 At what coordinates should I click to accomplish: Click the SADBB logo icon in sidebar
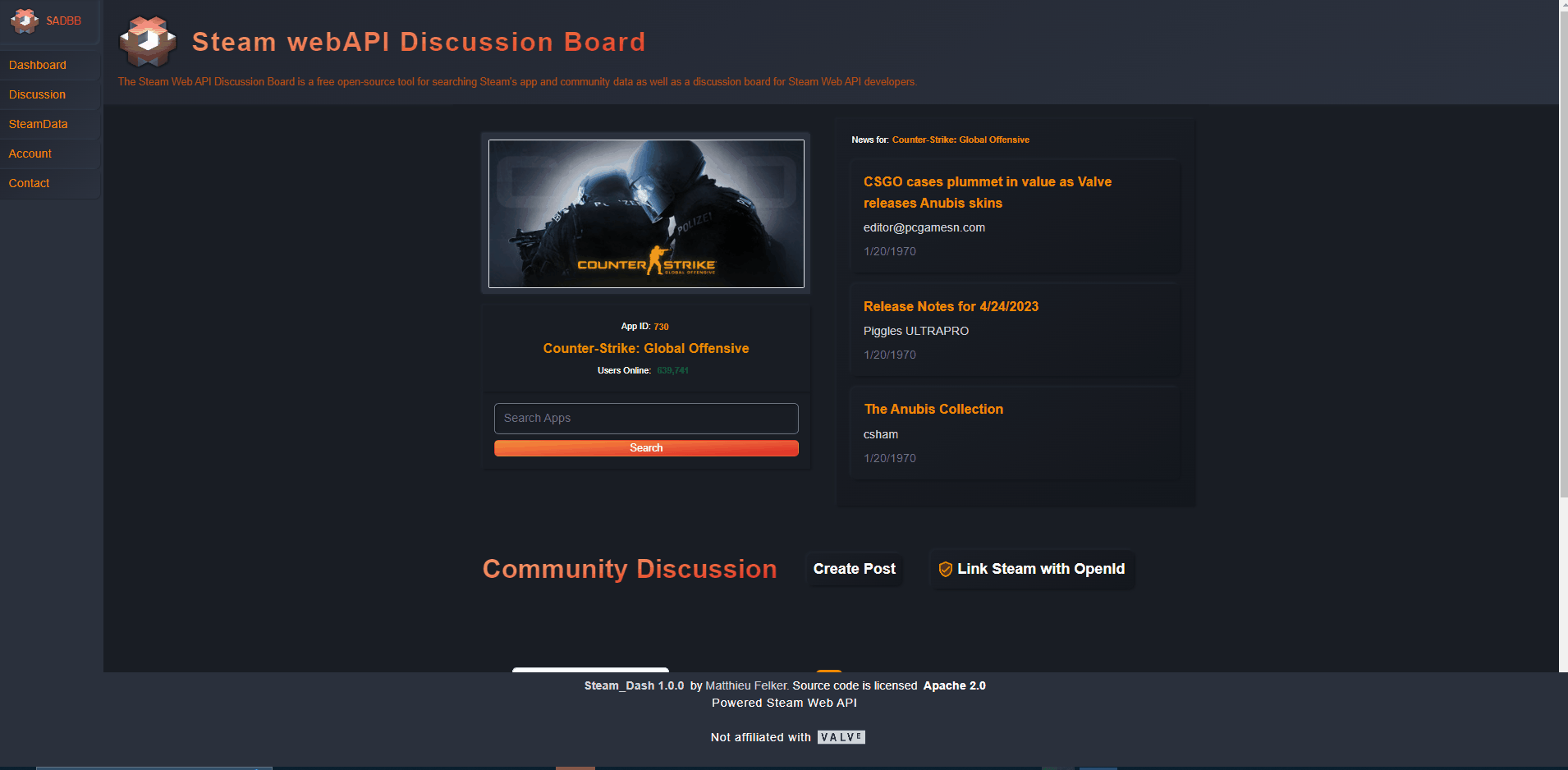pyautogui.click(x=25, y=21)
